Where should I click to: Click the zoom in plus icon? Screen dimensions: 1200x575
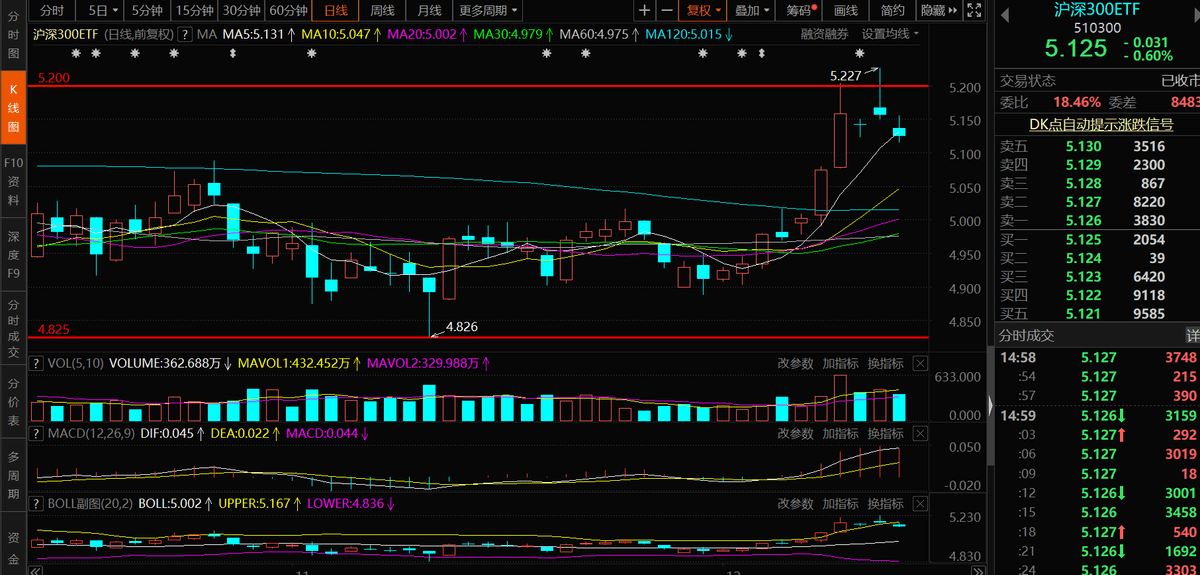(x=645, y=10)
